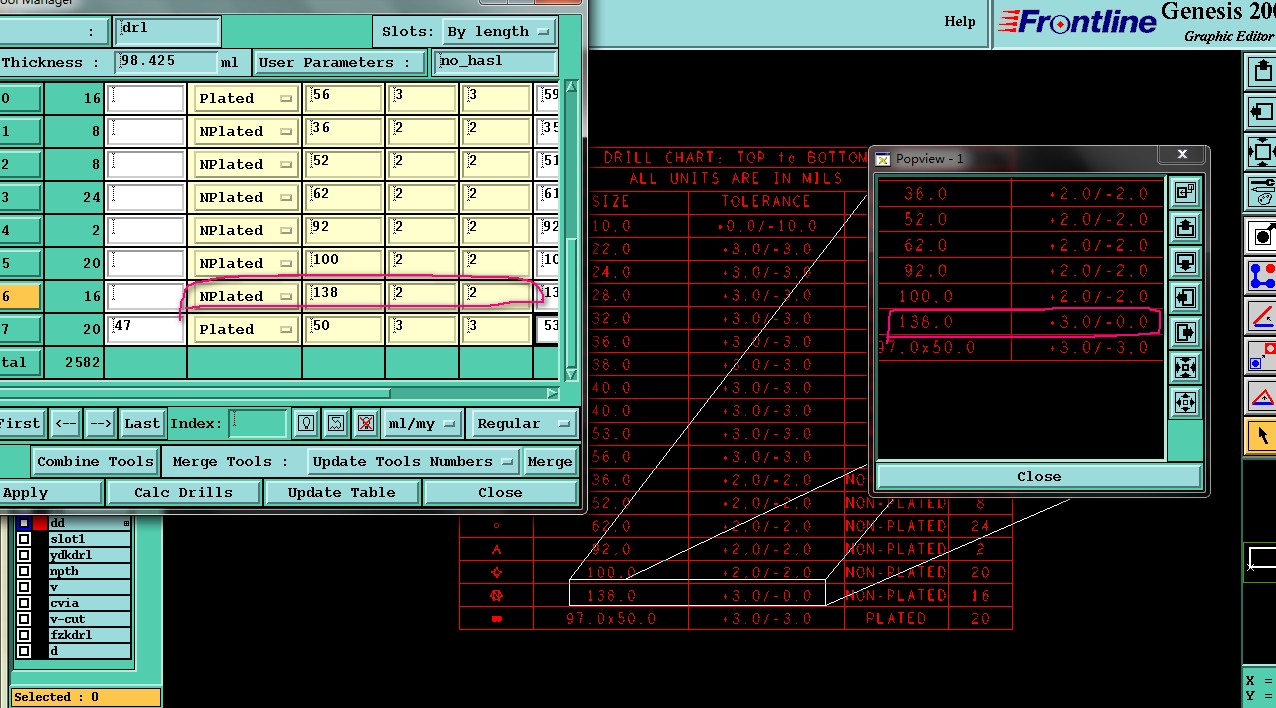Go to Last tool button
This screenshot has height=708, width=1276.
pos(142,423)
